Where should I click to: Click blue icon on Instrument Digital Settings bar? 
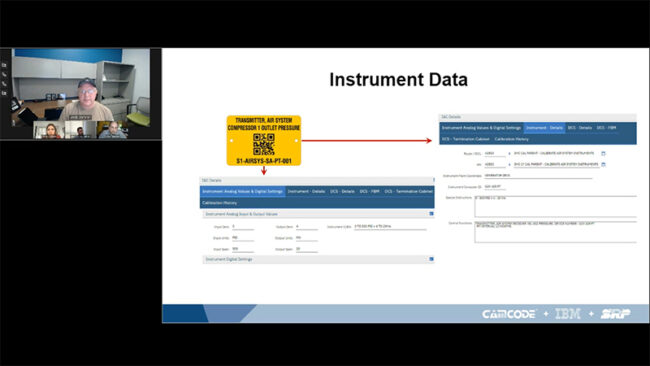431,259
